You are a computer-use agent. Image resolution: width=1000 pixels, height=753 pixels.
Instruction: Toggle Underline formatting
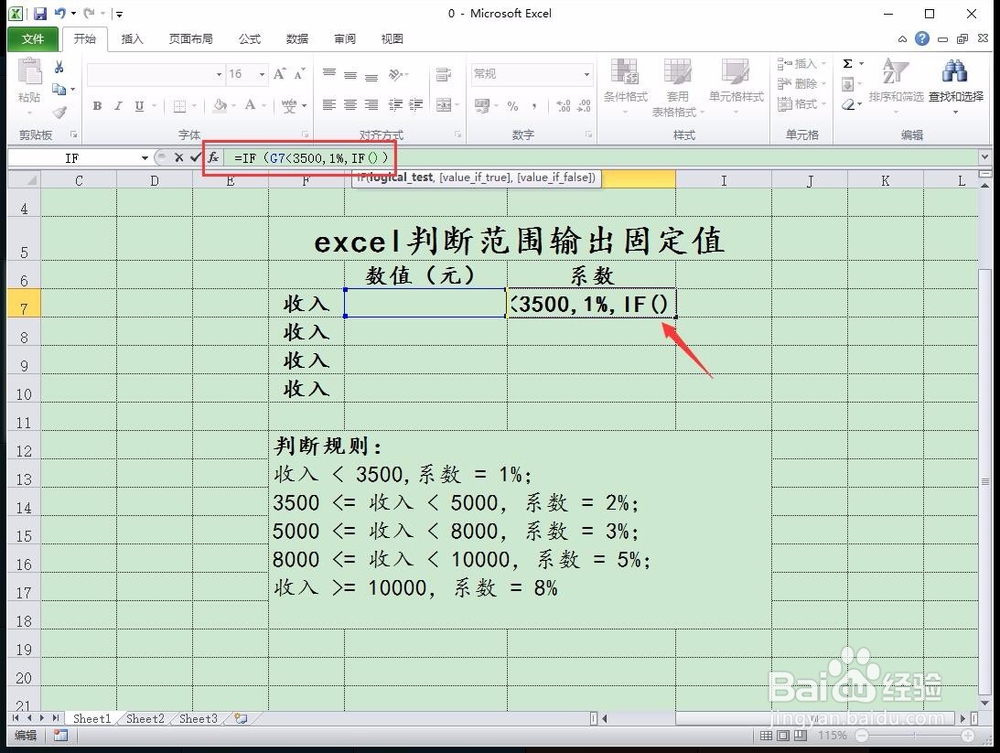(x=139, y=106)
